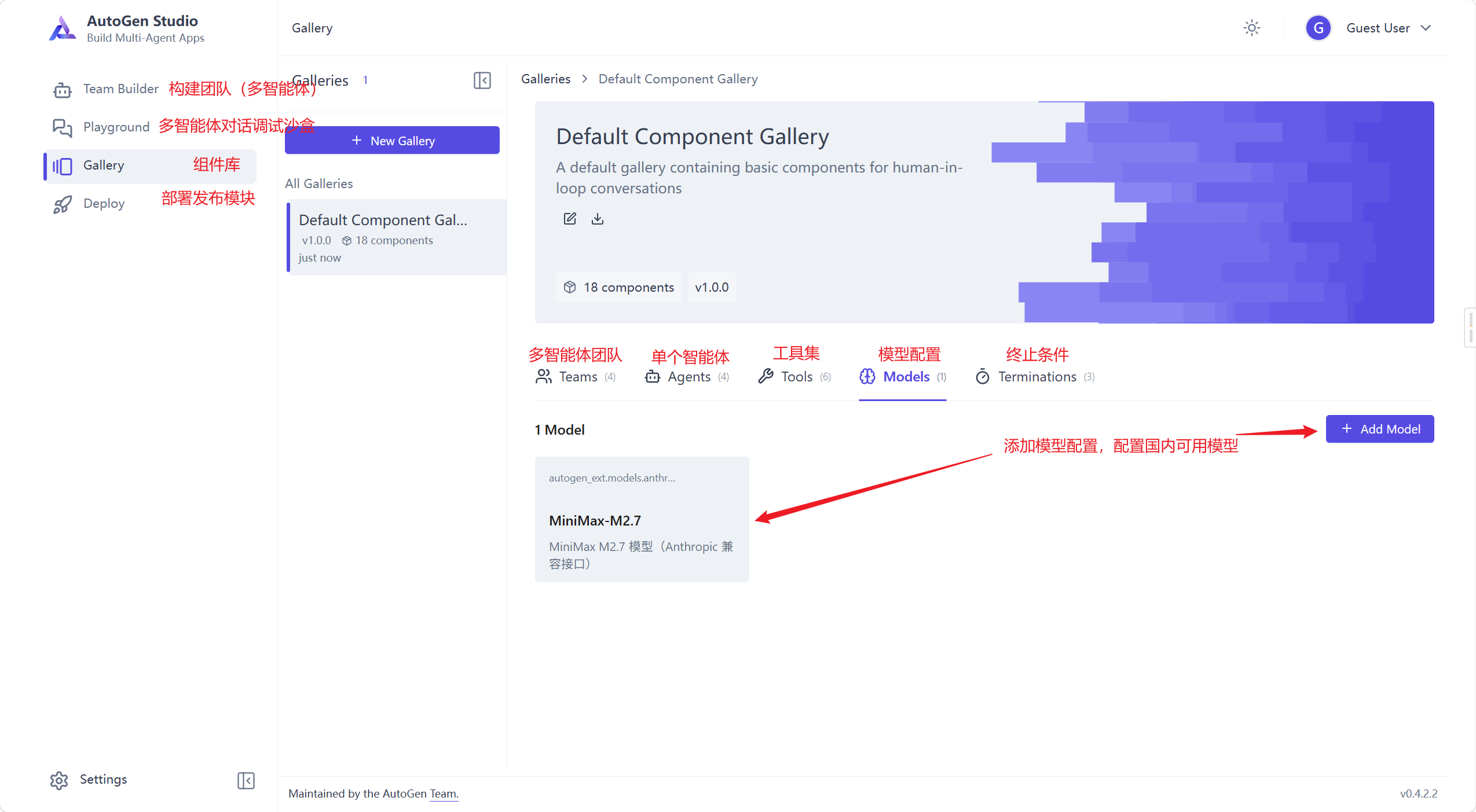The width and height of the screenshot is (1476, 812).
Task: Open the Deploy section
Action: [104, 204]
